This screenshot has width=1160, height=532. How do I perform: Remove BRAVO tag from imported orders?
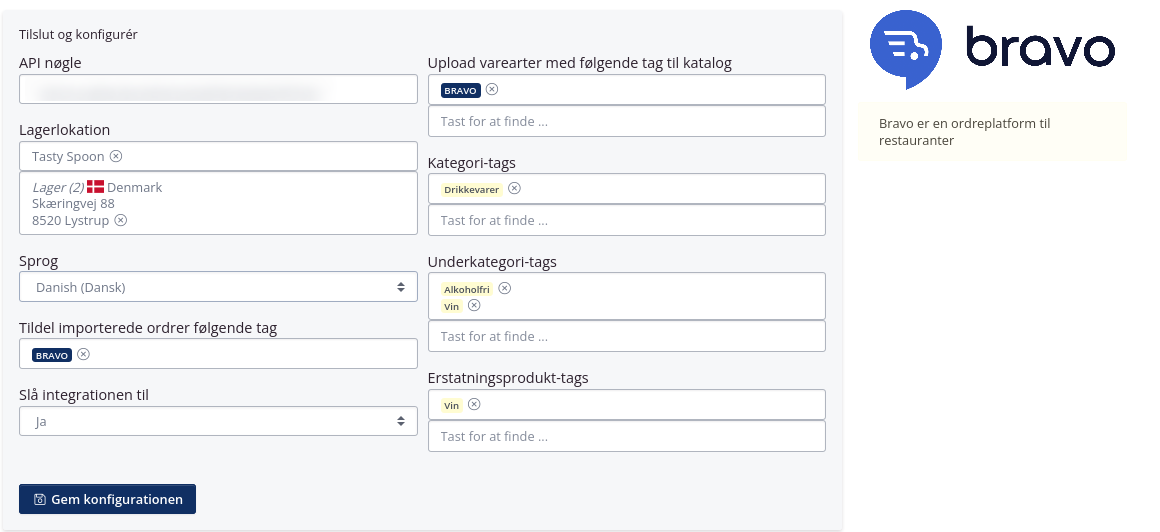(x=84, y=354)
